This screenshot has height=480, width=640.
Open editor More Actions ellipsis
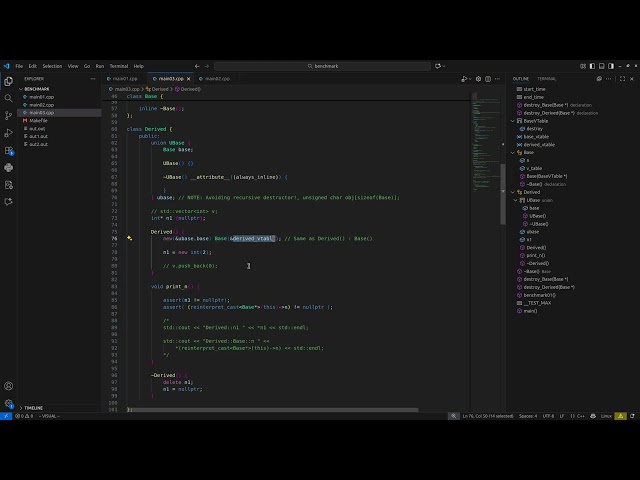pos(497,79)
